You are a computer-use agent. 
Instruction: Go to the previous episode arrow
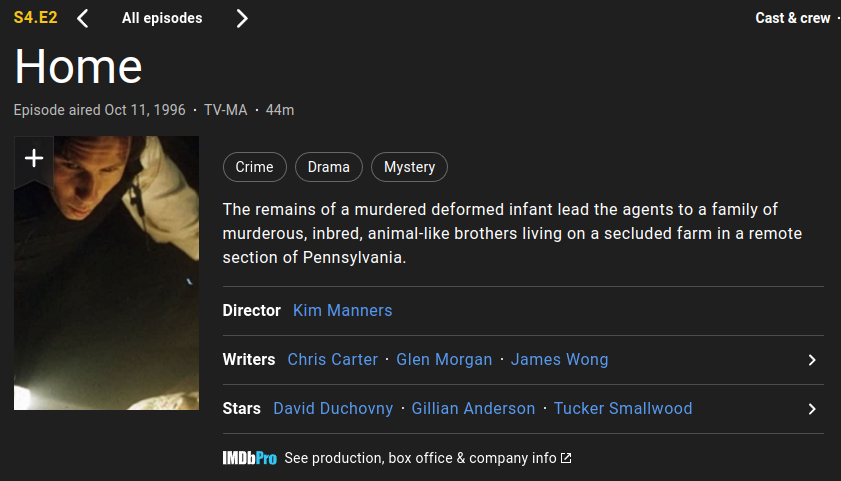[83, 18]
